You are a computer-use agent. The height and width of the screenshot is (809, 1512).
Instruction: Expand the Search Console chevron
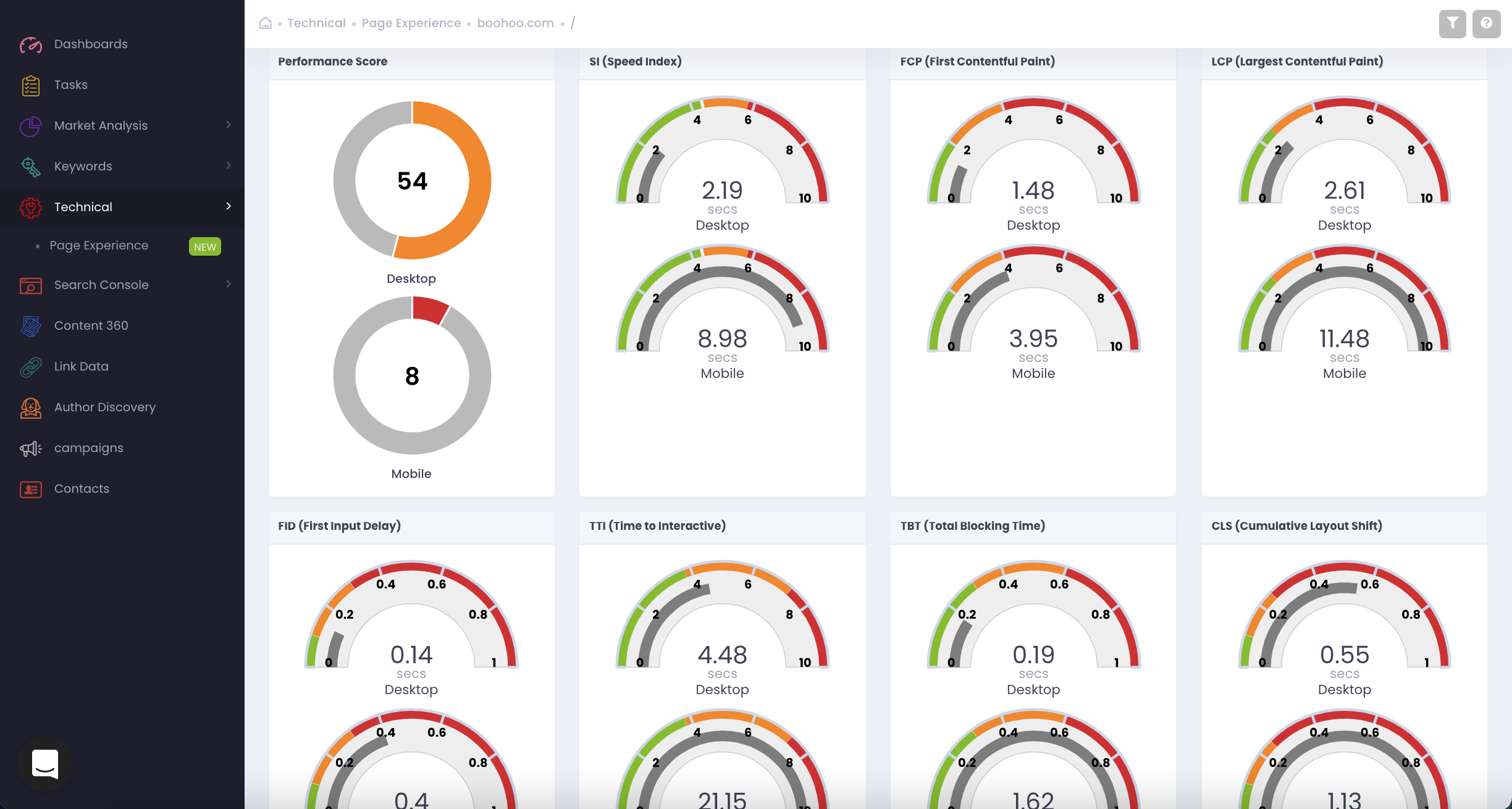(229, 284)
